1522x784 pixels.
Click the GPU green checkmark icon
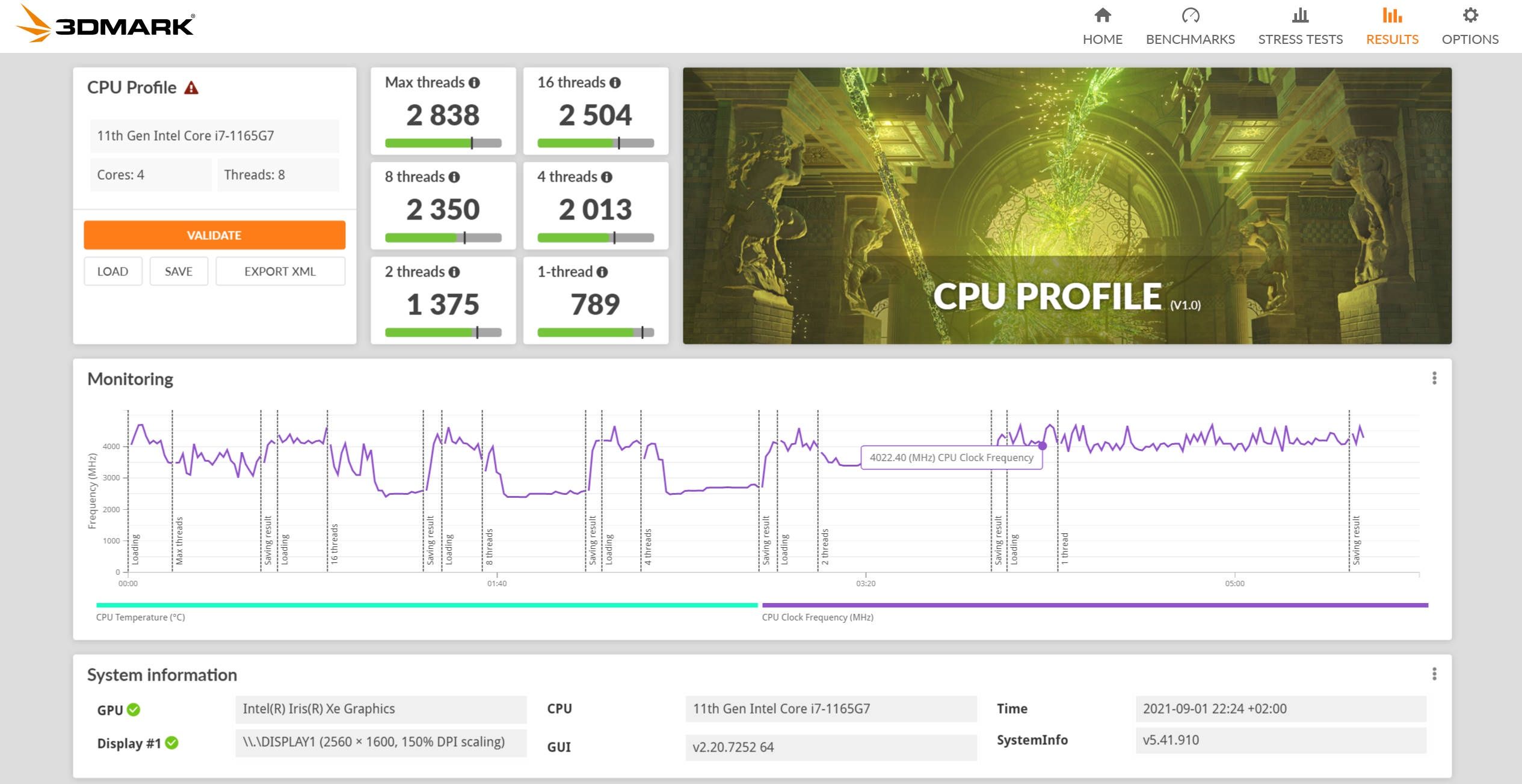point(134,710)
